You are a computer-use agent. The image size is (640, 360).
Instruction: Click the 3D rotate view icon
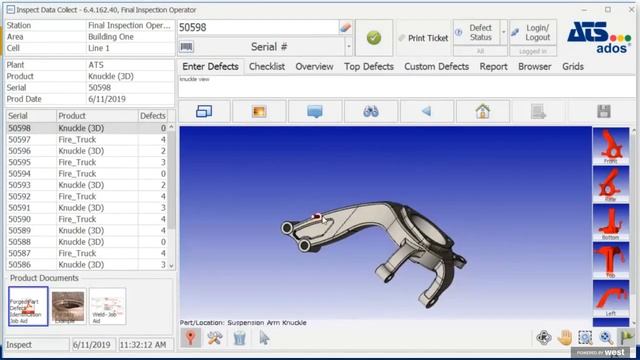coord(544,338)
